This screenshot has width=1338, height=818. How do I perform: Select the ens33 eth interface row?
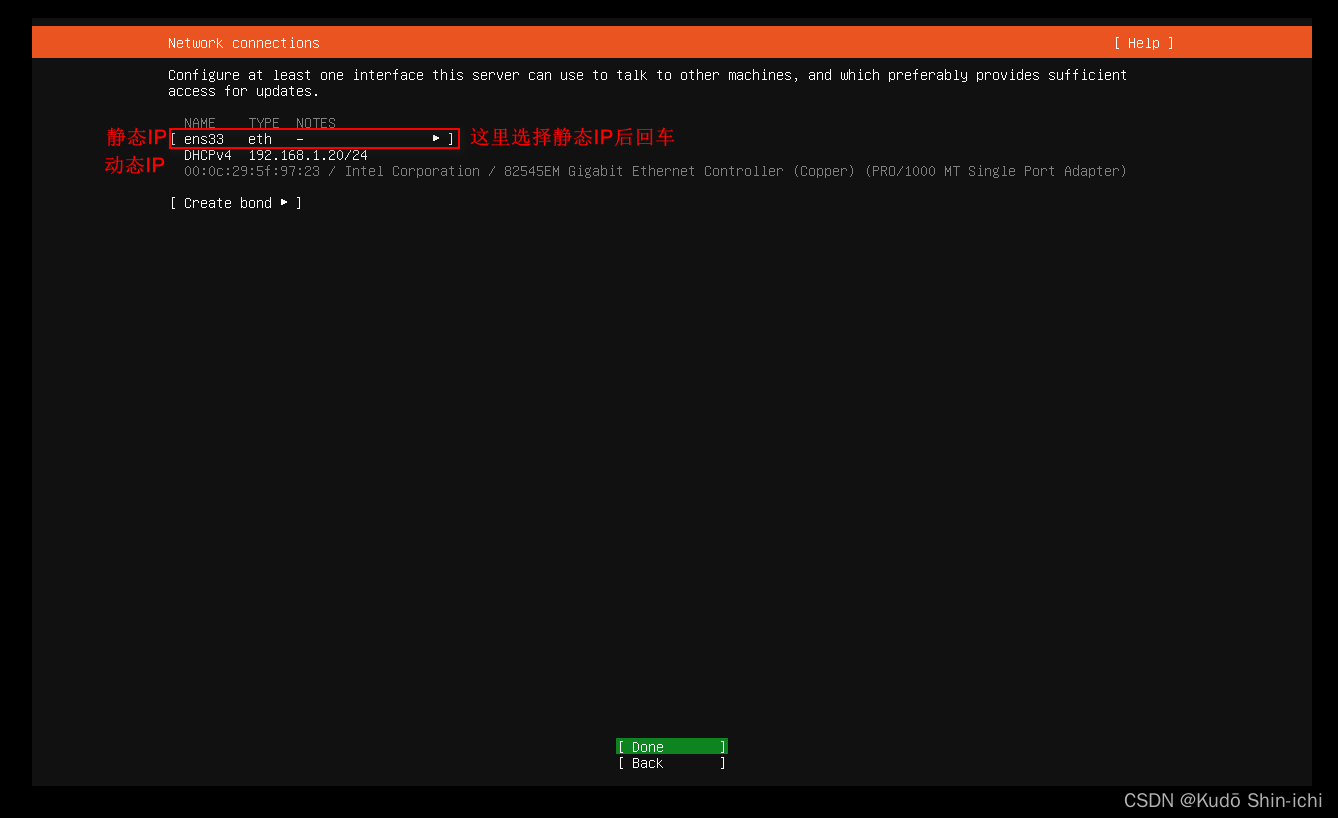pyautogui.click(x=313, y=139)
